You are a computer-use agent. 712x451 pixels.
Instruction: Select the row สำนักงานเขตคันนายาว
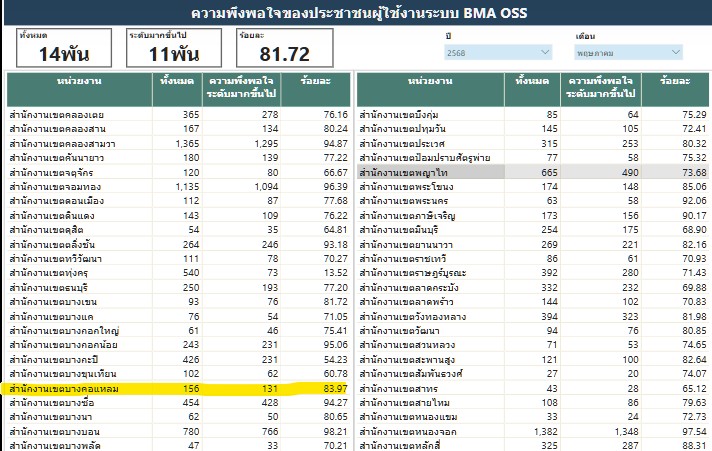tap(178, 158)
